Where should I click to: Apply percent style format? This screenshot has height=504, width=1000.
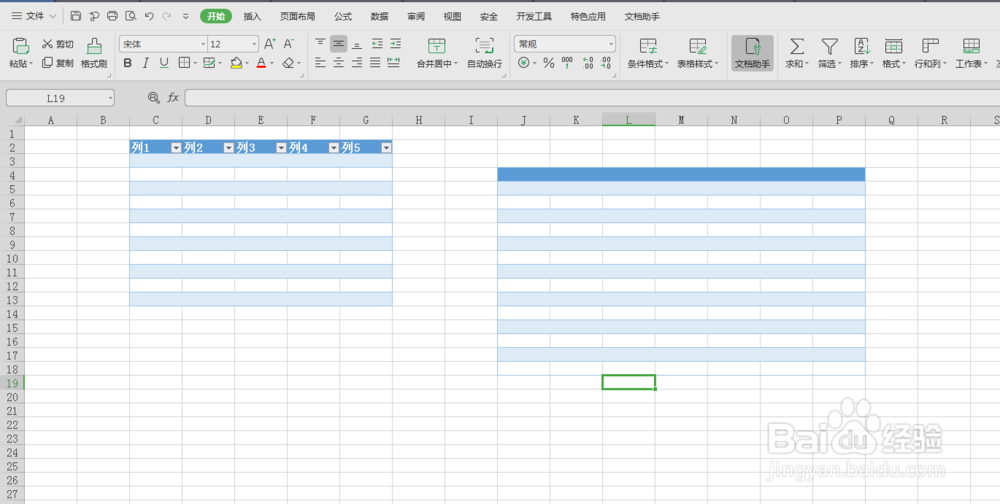[x=548, y=63]
